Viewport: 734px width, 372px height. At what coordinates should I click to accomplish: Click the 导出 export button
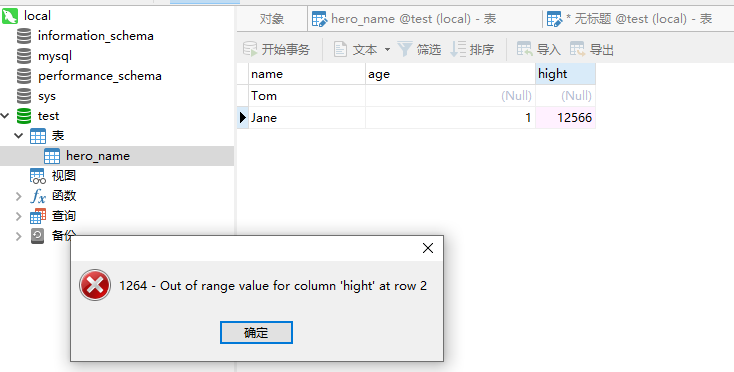point(592,49)
